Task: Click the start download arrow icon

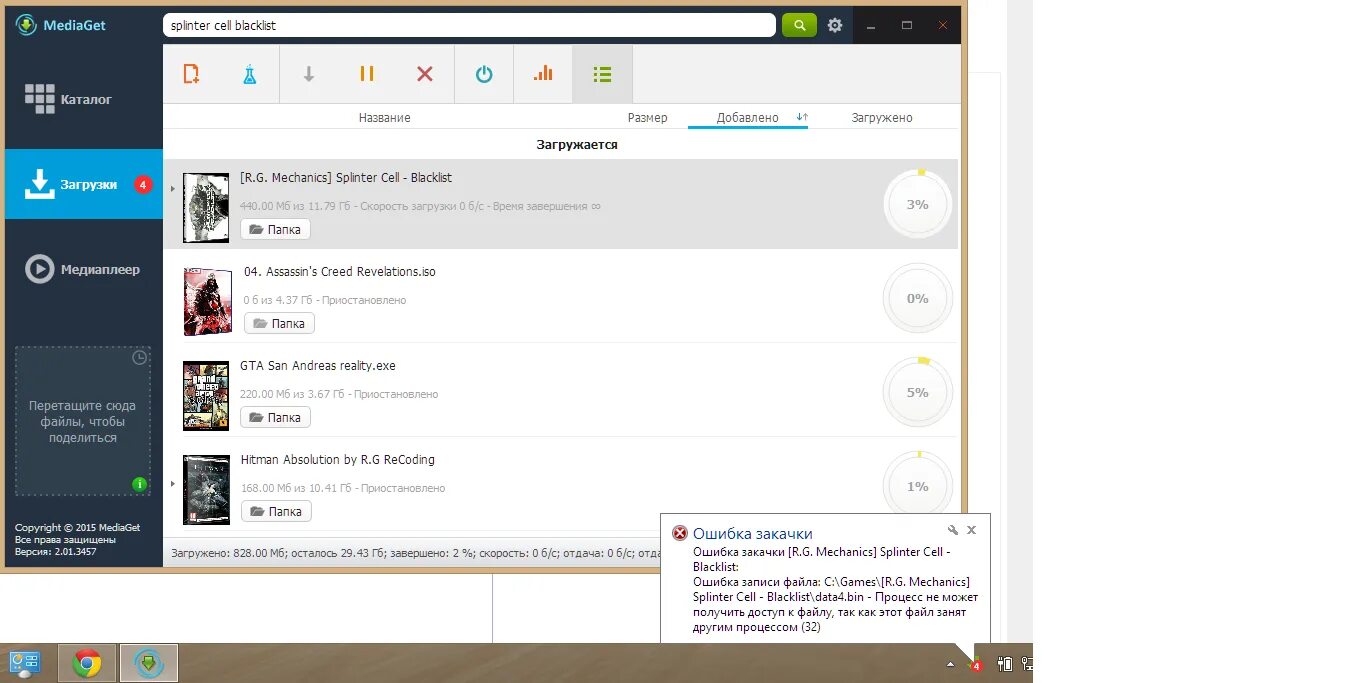Action: pyautogui.click(x=309, y=74)
